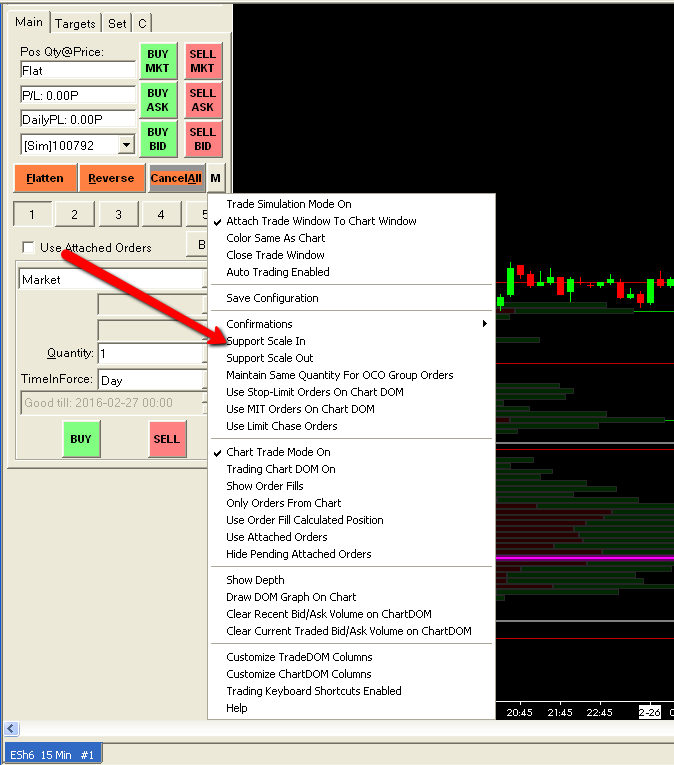
Task: Toggle Auto Trading Enabled
Action: [351, 272]
